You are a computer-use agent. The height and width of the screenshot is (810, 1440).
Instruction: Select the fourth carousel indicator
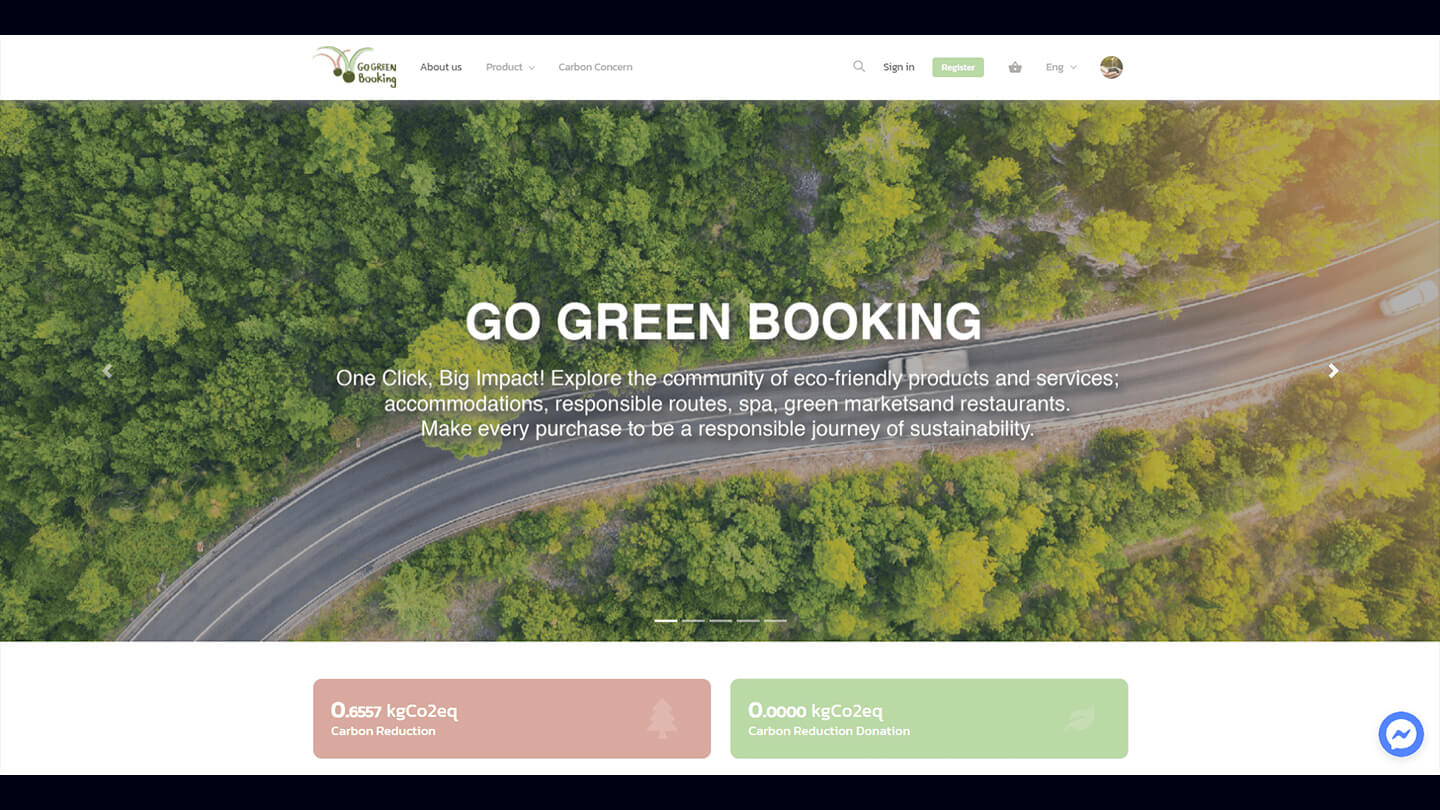pyautogui.click(x=748, y=621)
